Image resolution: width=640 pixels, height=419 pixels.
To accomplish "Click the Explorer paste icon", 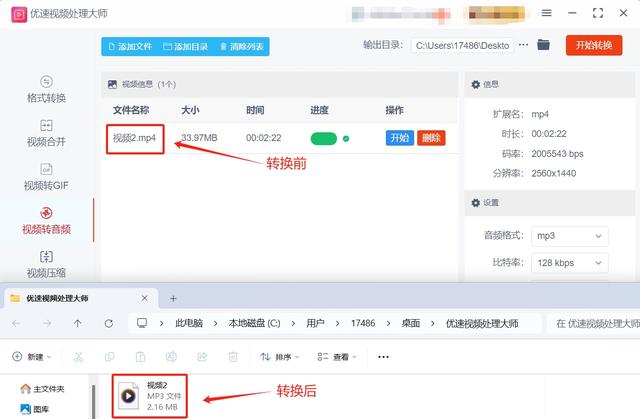I will click(140, 357).
